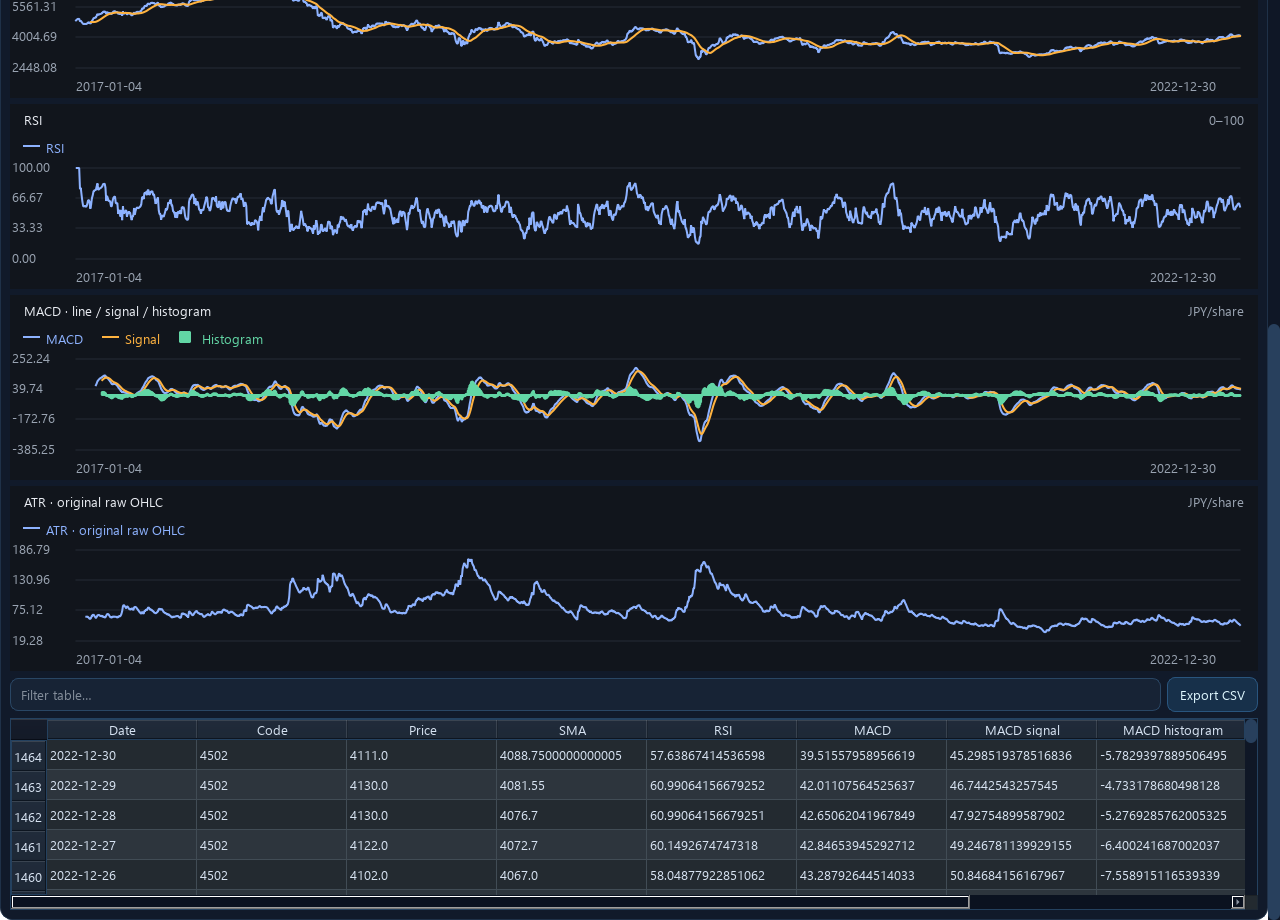The width and height of the screenshot is (1280, 920).
Task: Click the Export CSV button
Action: click(1212, 695)
